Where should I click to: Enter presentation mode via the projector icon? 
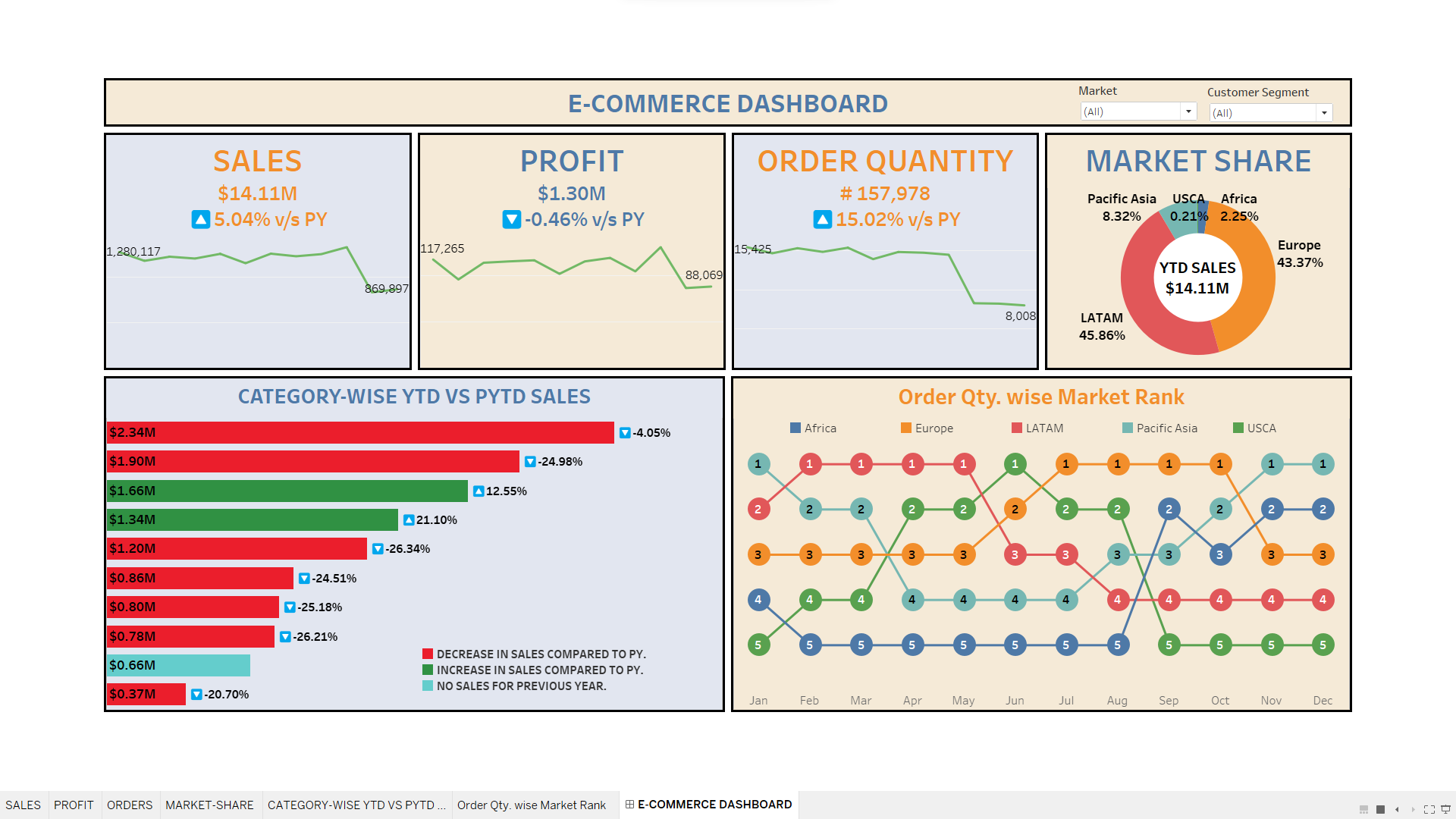click(1445, 810)
